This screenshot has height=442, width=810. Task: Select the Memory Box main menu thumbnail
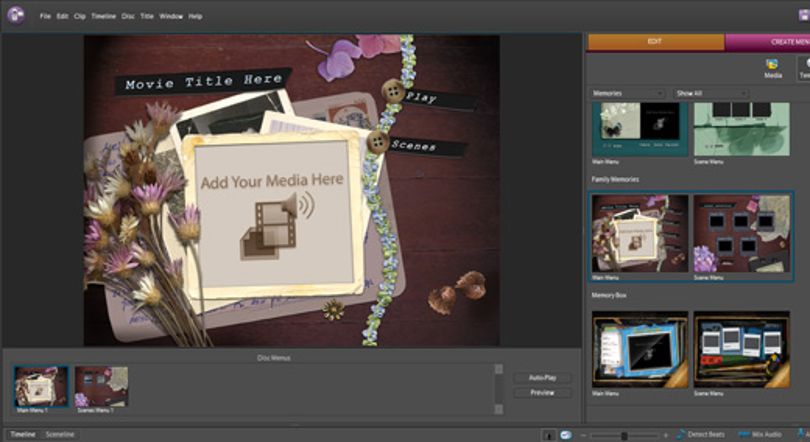click(x=640, y=350)
